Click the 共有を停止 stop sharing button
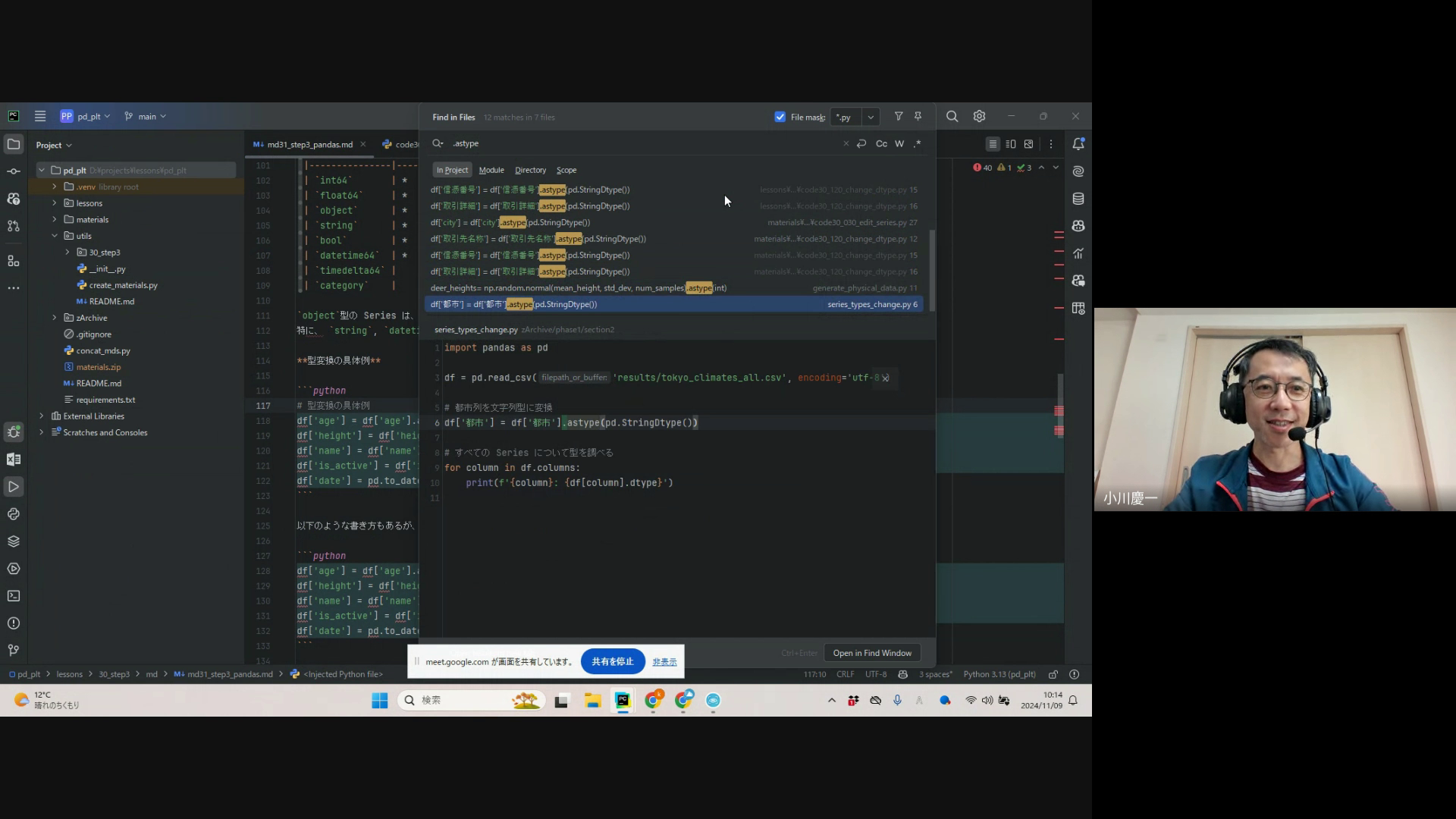The image size is (1456, 819). [613, 661]
